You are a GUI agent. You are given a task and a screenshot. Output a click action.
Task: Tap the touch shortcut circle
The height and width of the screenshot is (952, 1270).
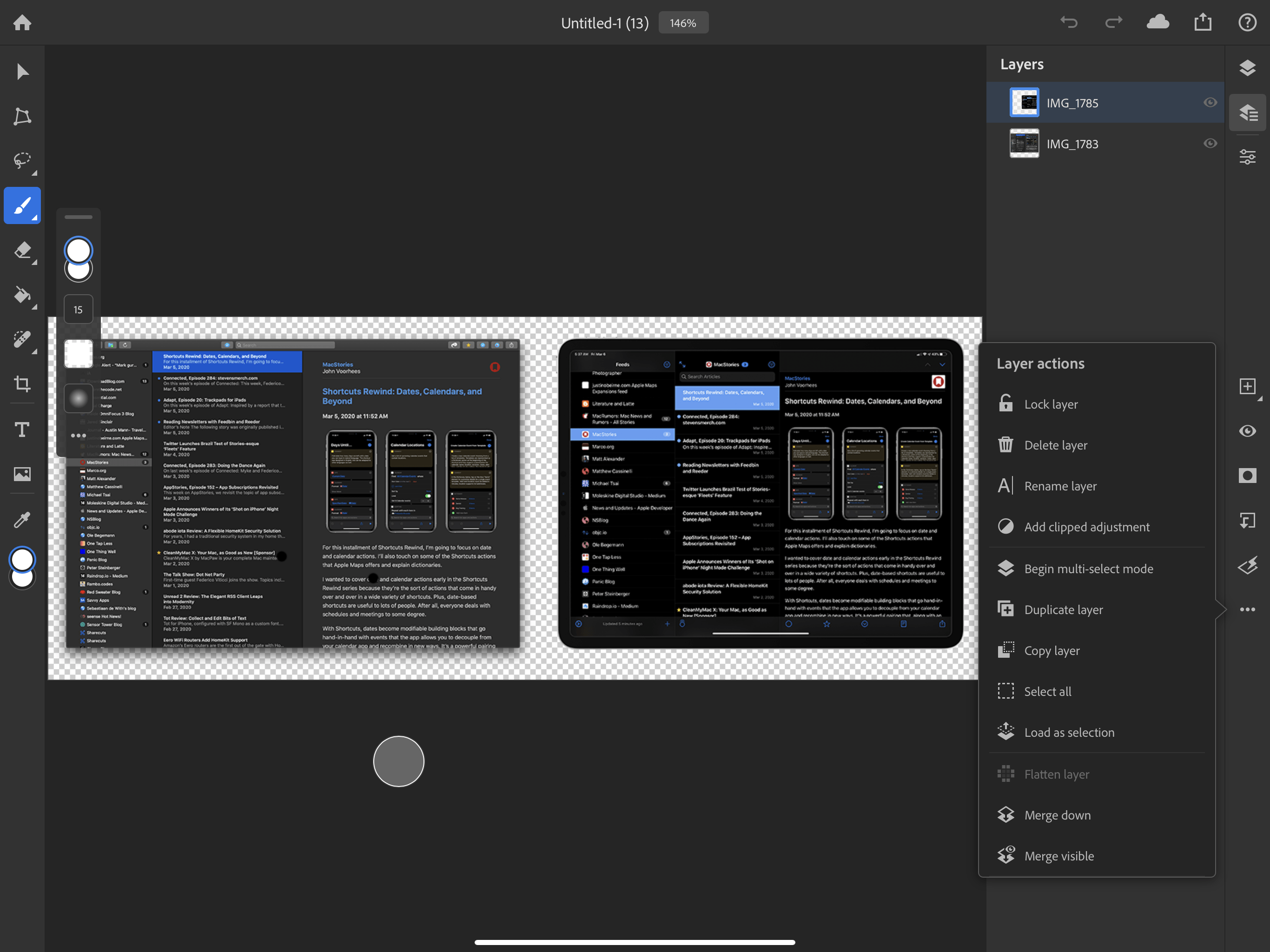coord(398,761)
